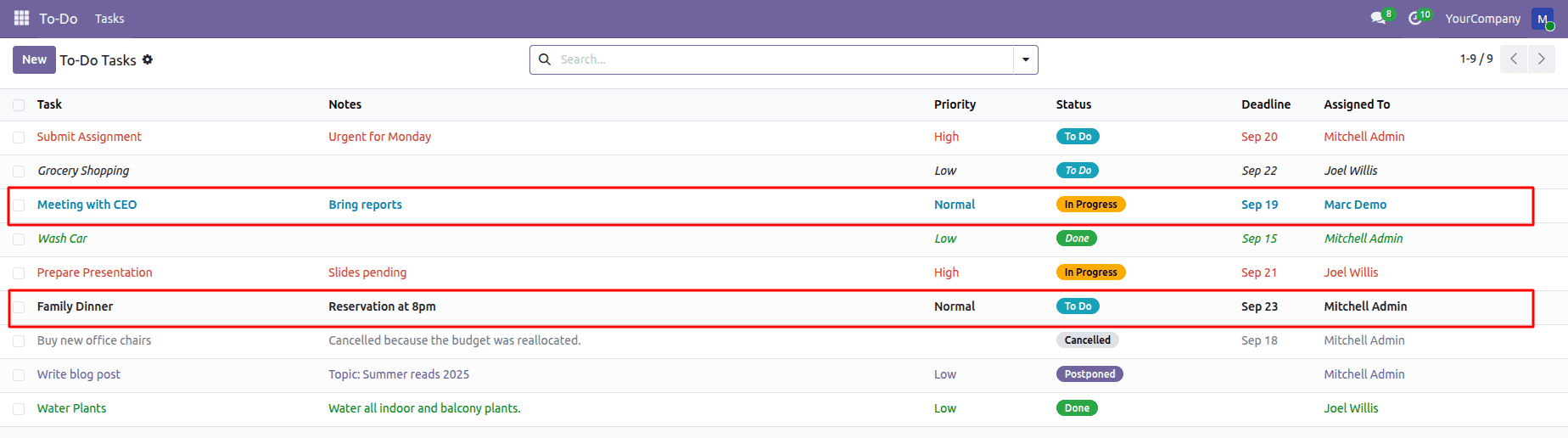
Task: Open the user avatar menu
Action: coord(1543,19)
